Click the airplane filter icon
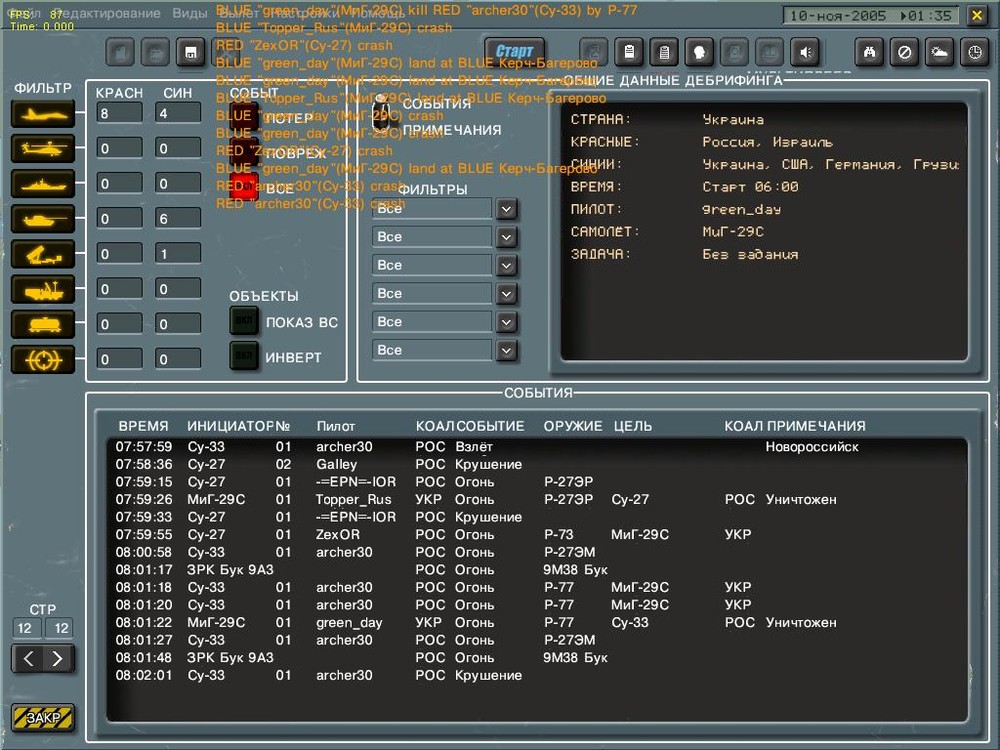 (x=43, y=114)
